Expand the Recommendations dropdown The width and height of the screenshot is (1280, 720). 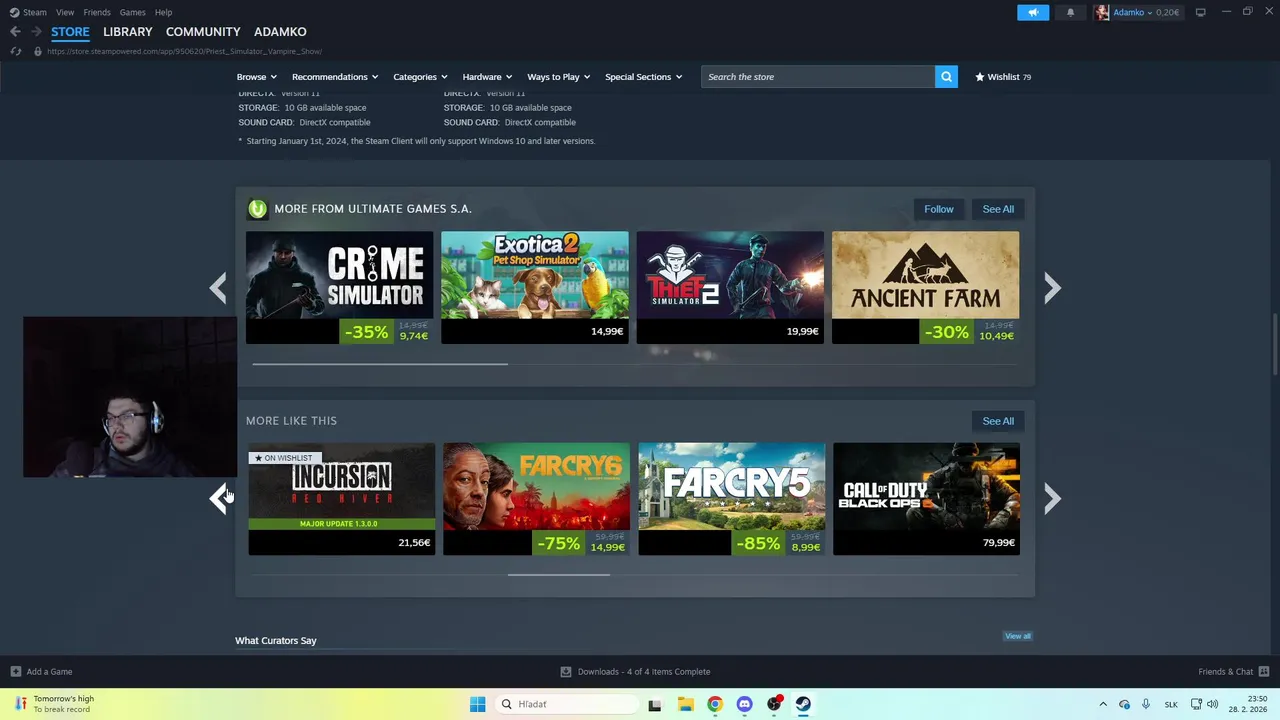coord(335,77)
